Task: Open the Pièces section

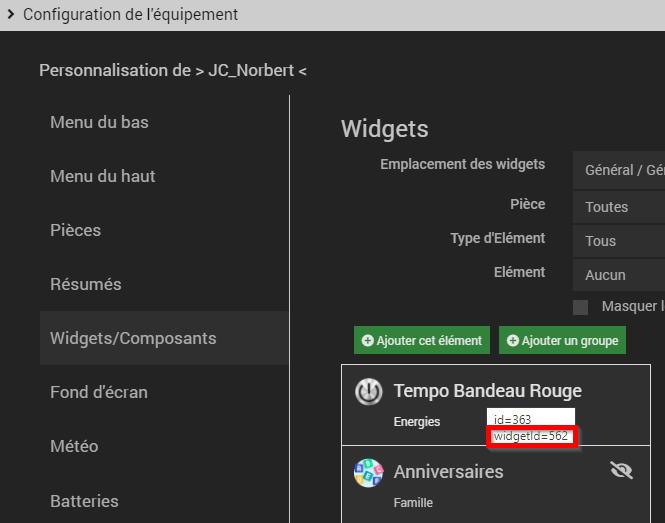Action: [76, 230]
